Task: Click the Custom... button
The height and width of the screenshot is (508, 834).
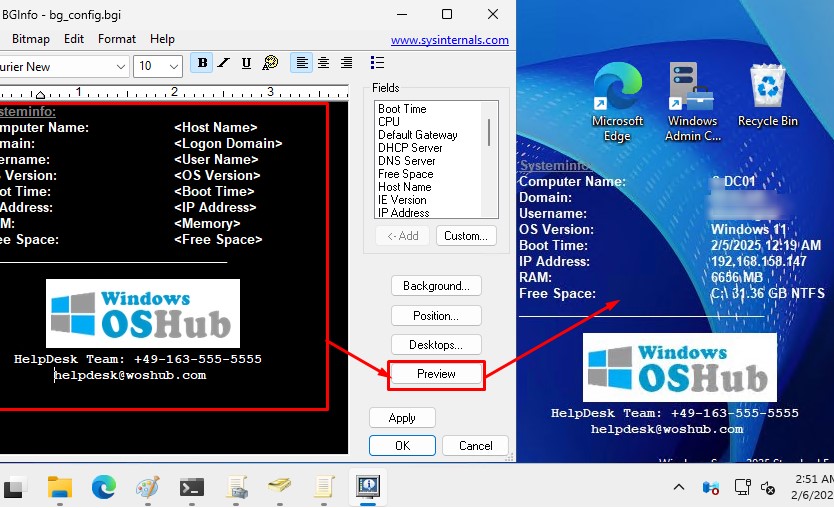Action: (466, 236)
